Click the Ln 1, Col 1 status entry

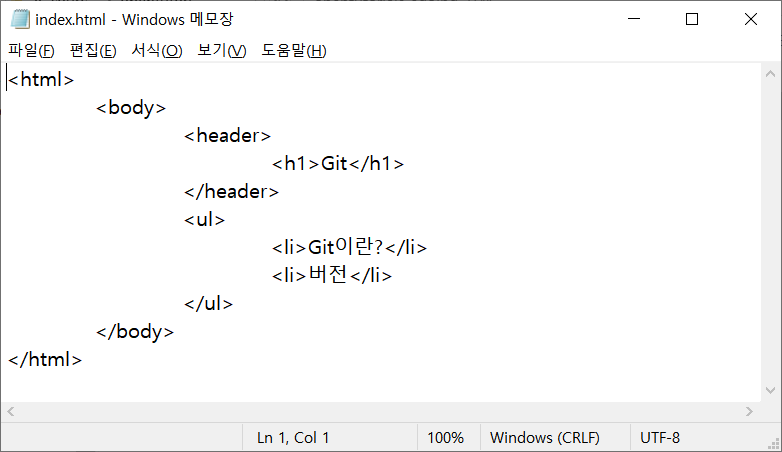point(293,438)
